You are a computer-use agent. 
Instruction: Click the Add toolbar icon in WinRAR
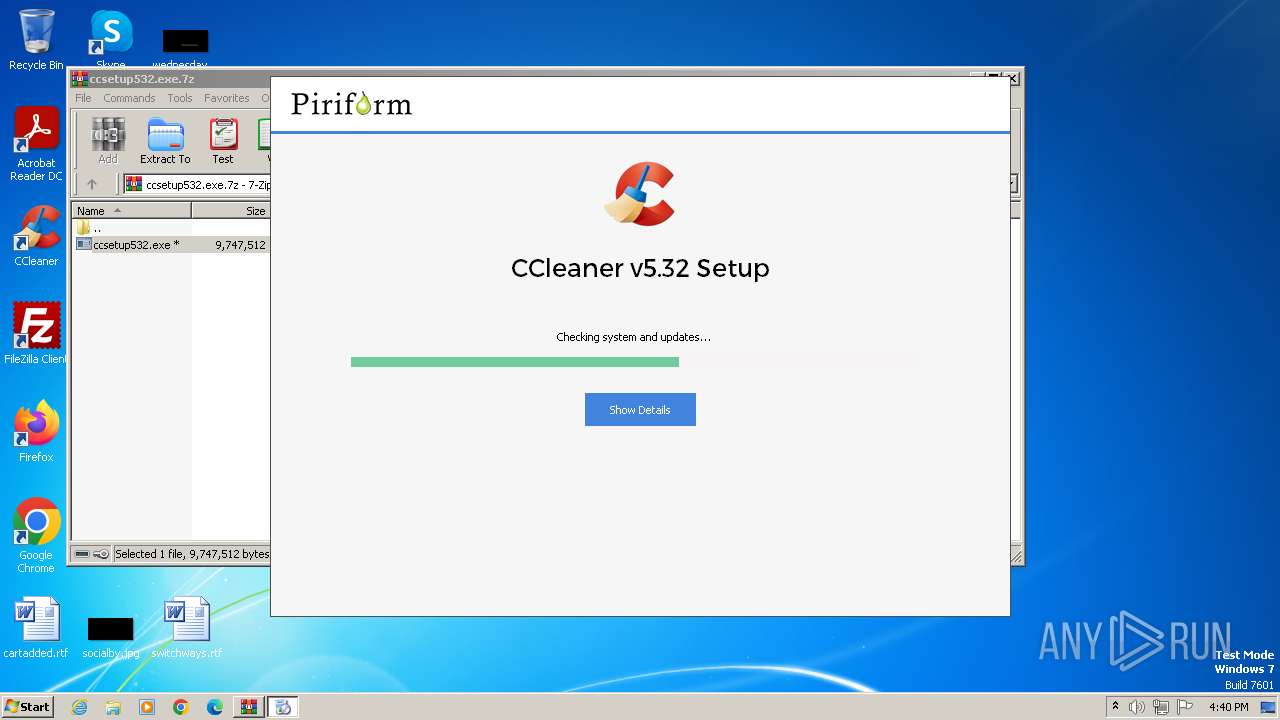coord(108,141)
